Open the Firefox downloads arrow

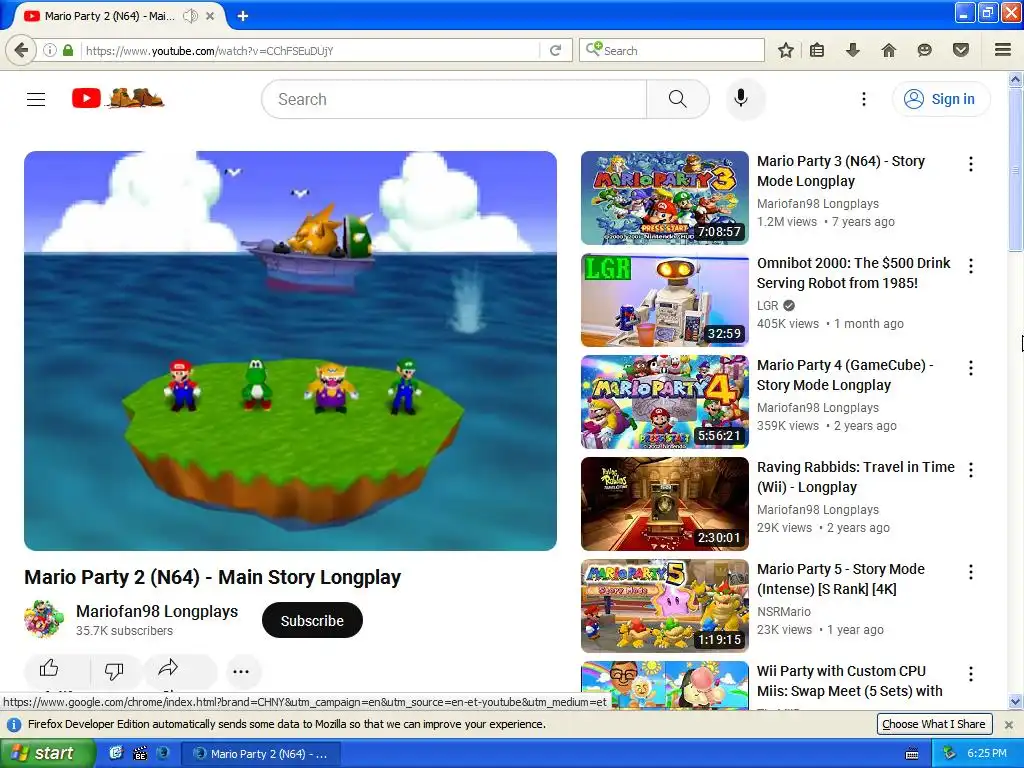[852, 50]
